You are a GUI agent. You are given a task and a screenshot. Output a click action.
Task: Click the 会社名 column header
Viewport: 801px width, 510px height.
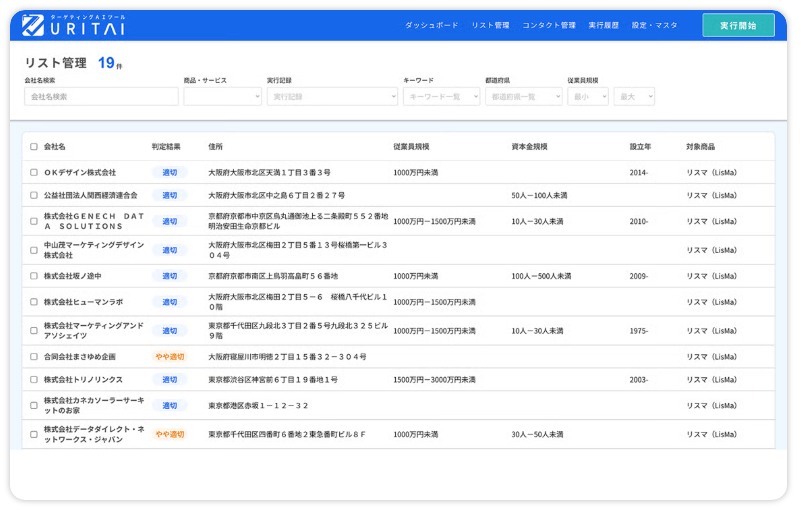point(55,147)
